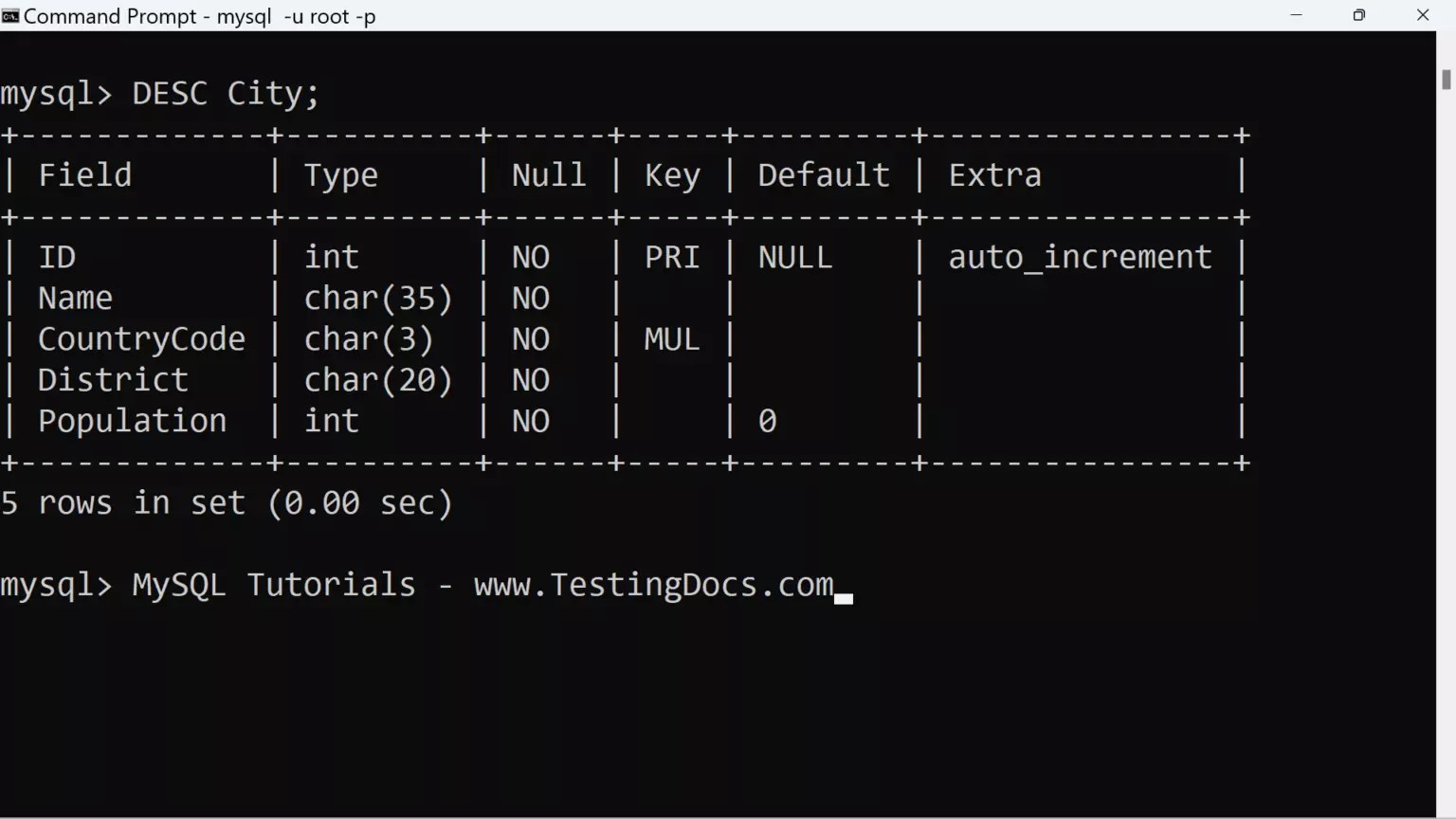Click the maximize window control
The height and width of the screenshot is (819, 1456).
(x=1358, y=15)
